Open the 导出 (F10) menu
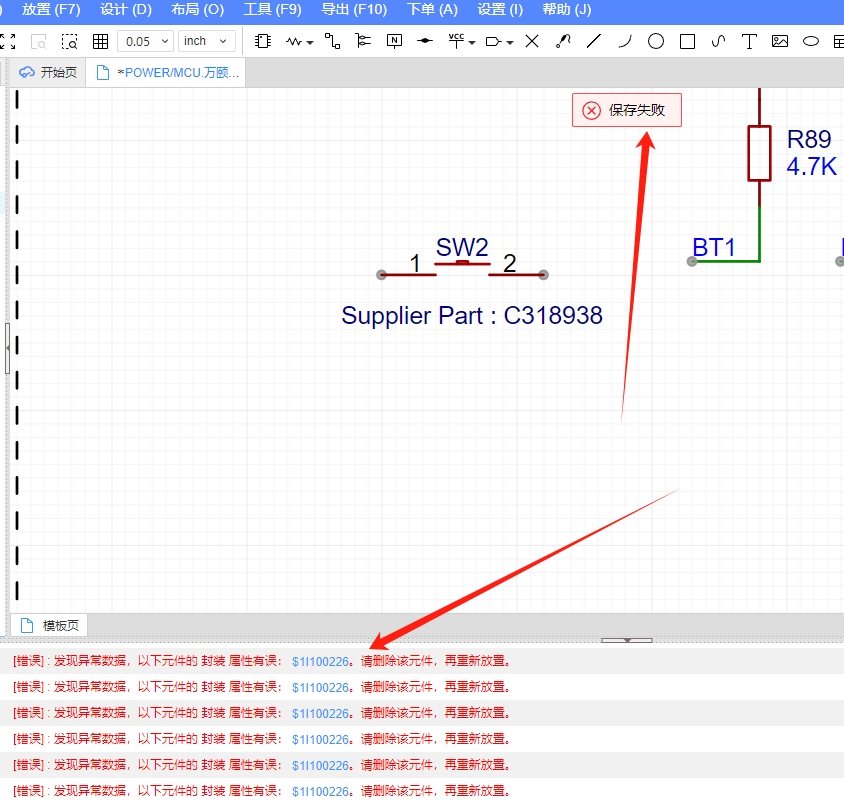Screen dimensions: 844x806 [x=353, y=10]
